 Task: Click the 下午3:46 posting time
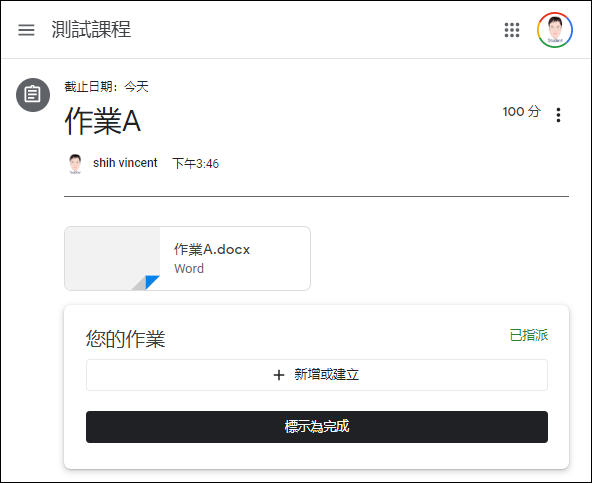pos(196,164)
